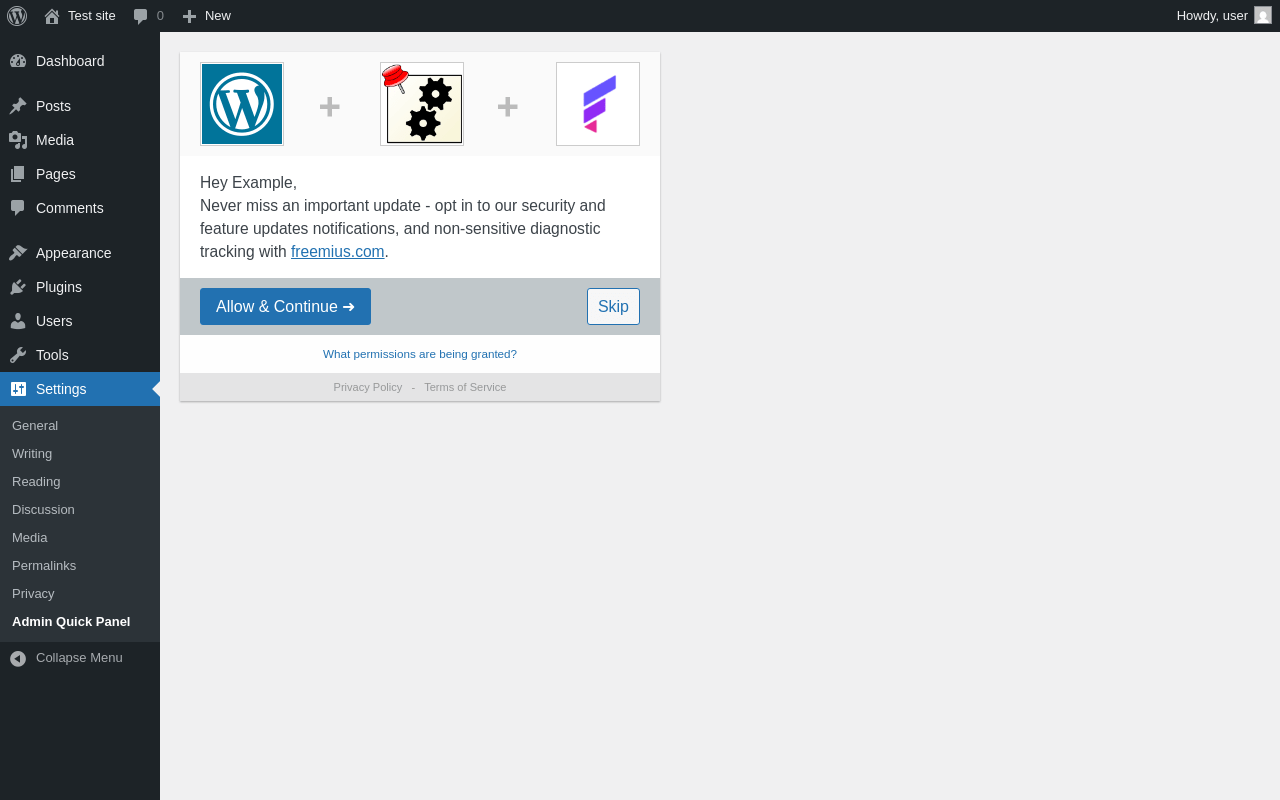Select the Settings menu label
Image resolution: width=1280 pixels, height=800 pixels.
point(61,389)
